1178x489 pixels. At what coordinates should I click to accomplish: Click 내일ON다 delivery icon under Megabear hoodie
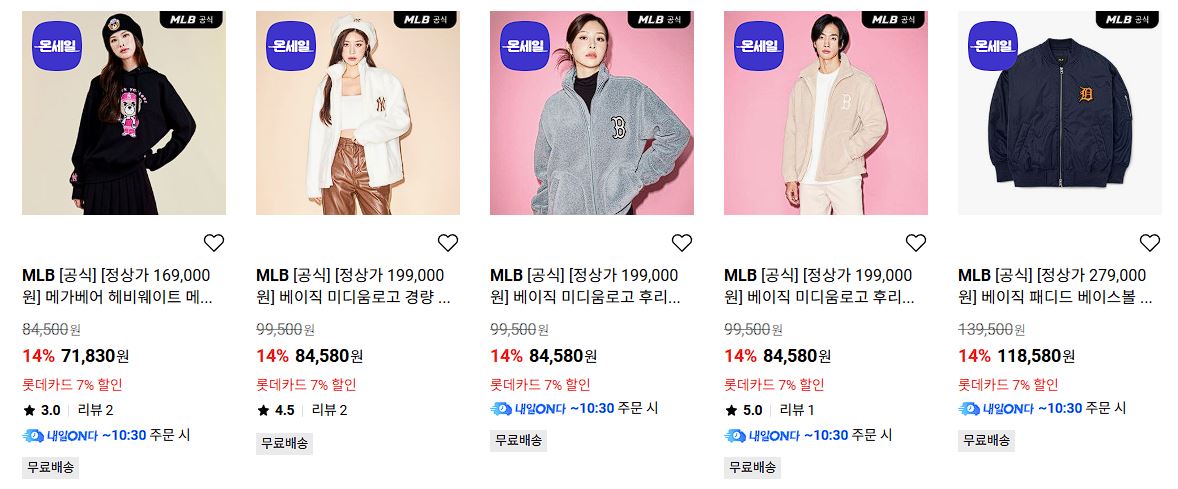point(61,435)
